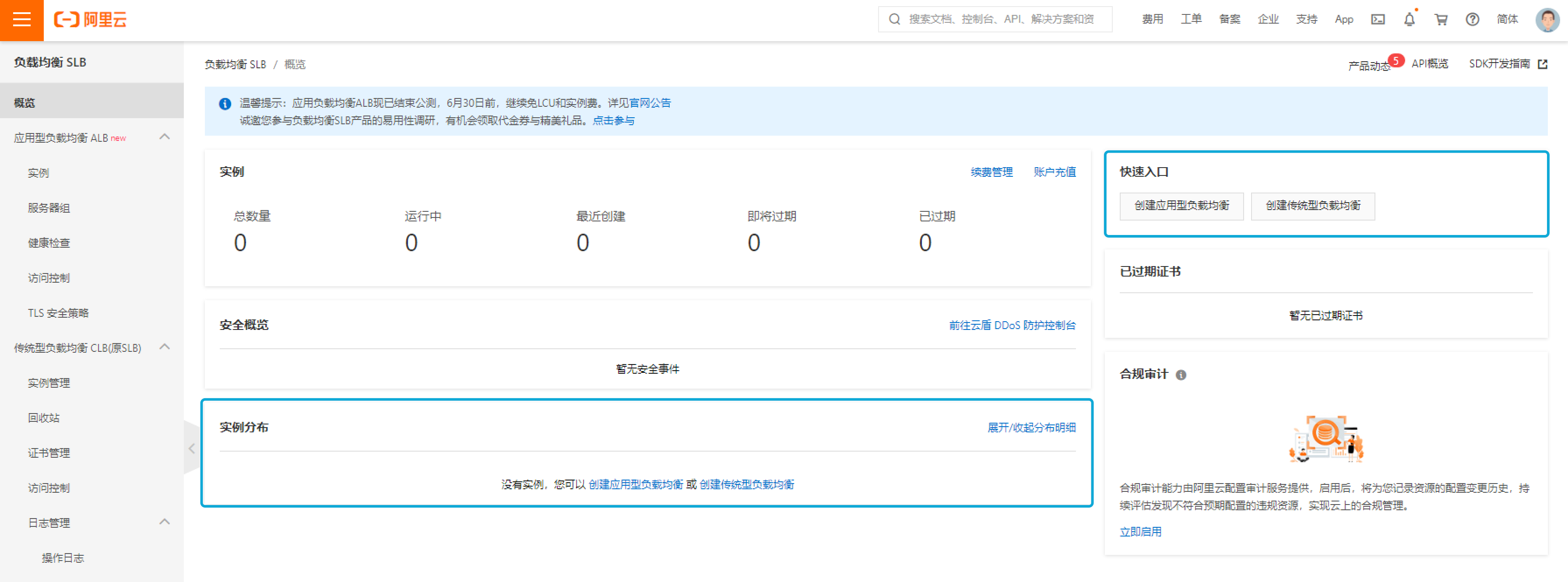The image size is (1568, 582).
Task: Click the 最近创建 count of 0
Action: click(x=583, y=243)
